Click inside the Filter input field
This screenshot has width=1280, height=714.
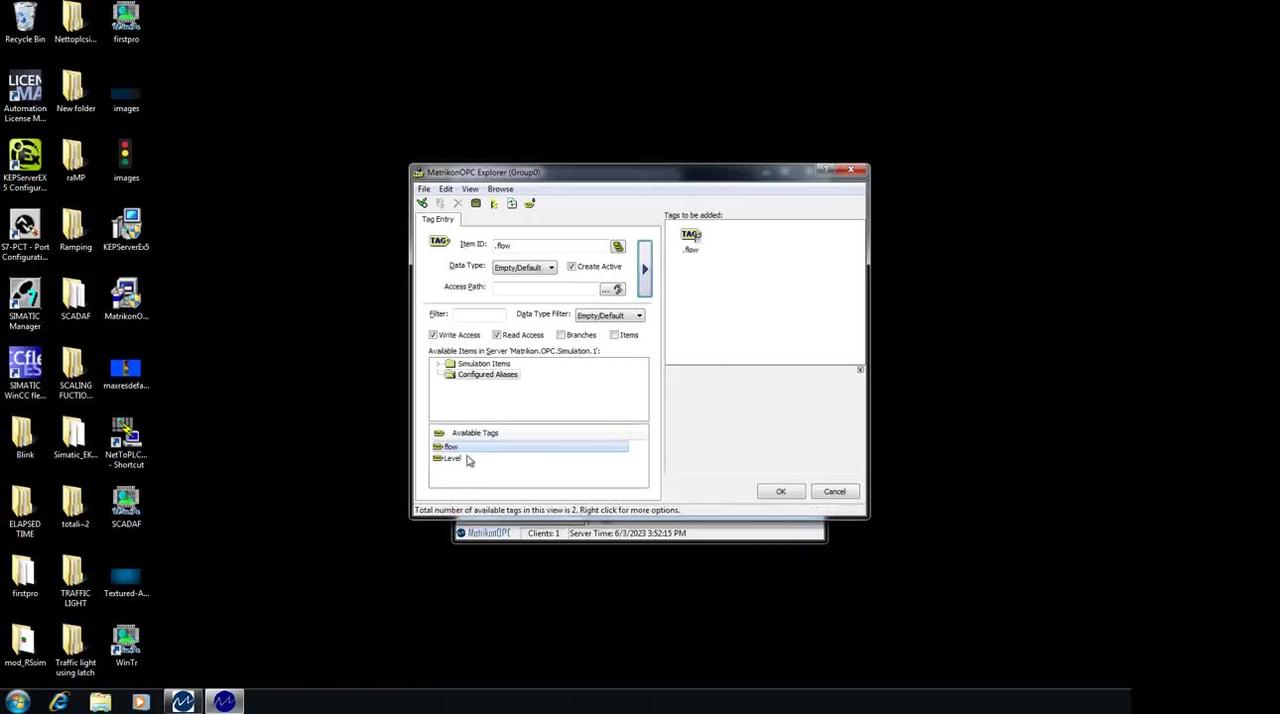478,314
